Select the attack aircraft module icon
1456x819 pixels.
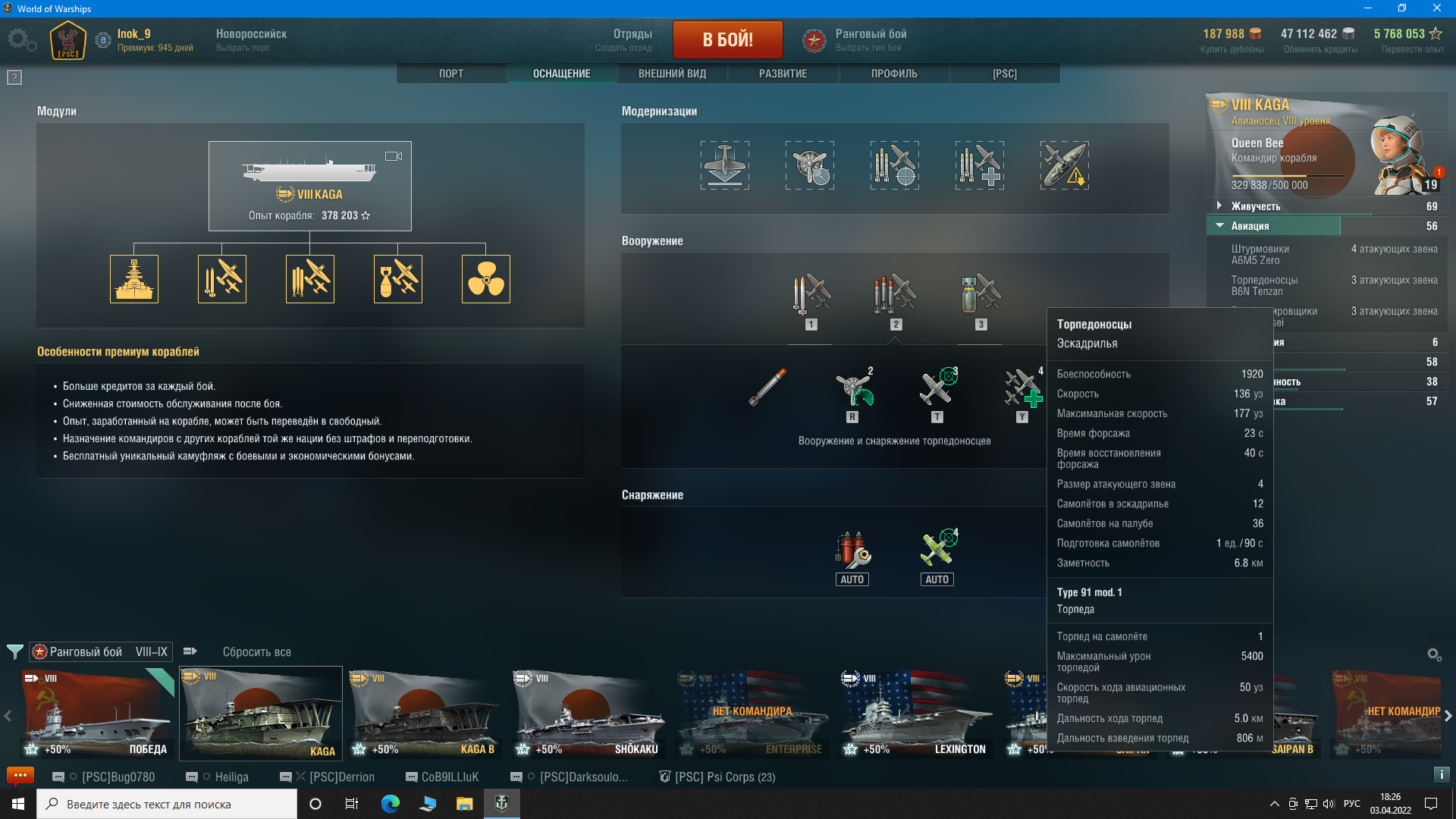click(x=222, y=279)
